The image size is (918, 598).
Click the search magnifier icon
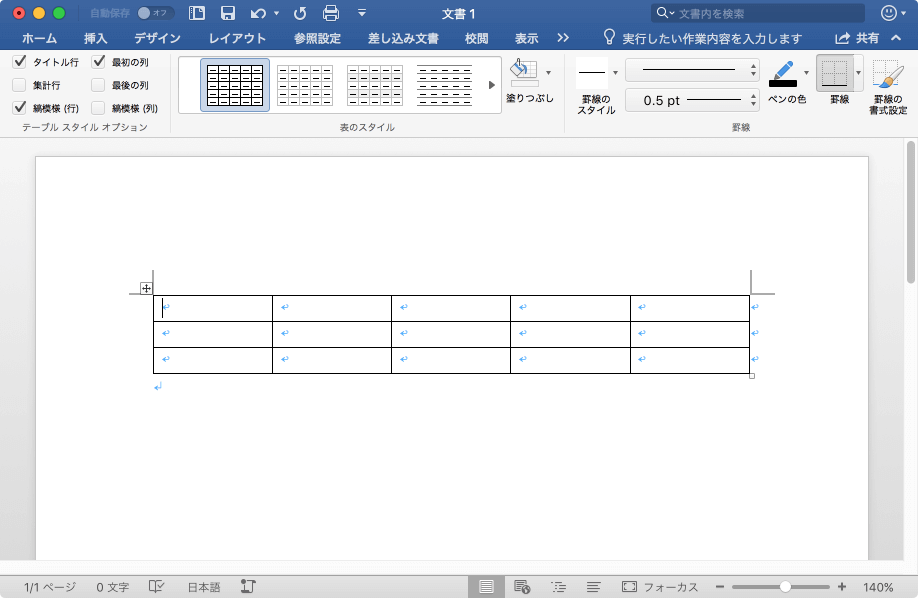pyautogui.click(x=662, y=13)
